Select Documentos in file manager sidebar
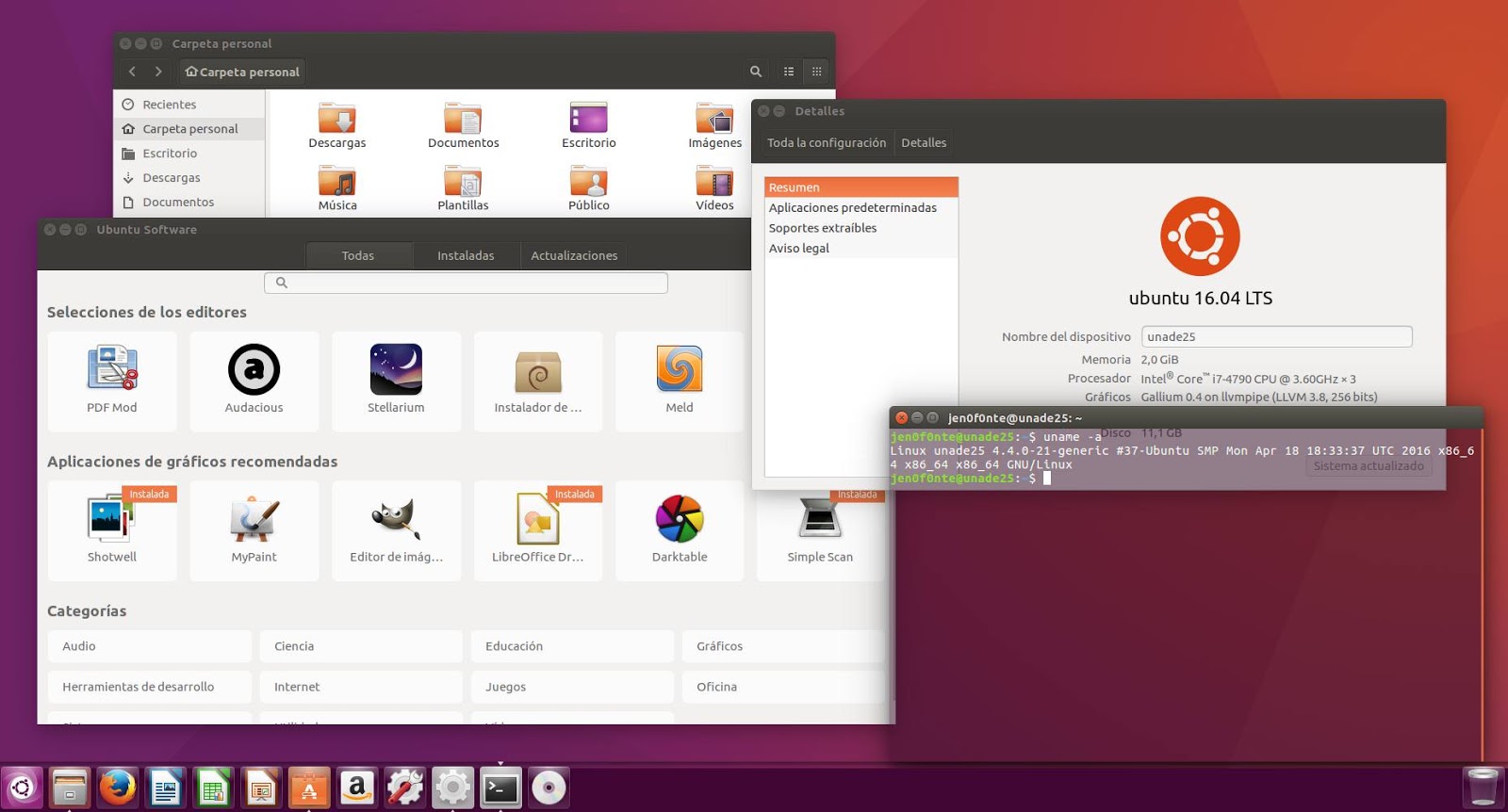Screen dimensions: 1508x812 pyautogui.click(x=189, y=203)
